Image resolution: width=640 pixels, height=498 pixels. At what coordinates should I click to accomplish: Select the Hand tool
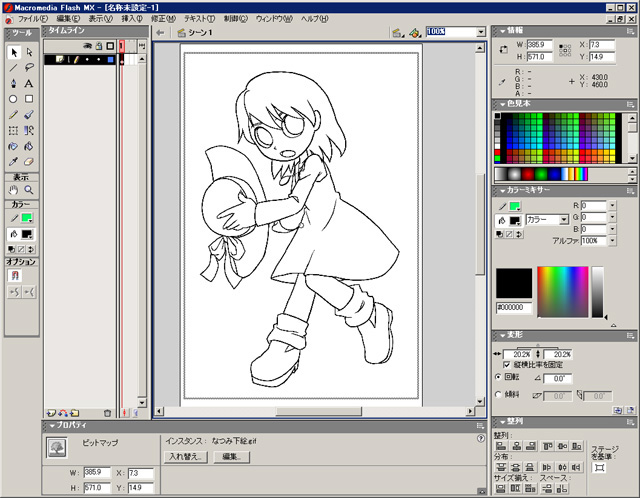pos(13,190)
